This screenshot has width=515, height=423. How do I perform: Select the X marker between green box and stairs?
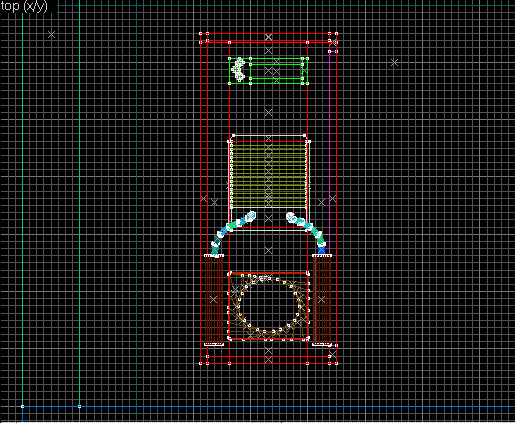tap(268, 113)
